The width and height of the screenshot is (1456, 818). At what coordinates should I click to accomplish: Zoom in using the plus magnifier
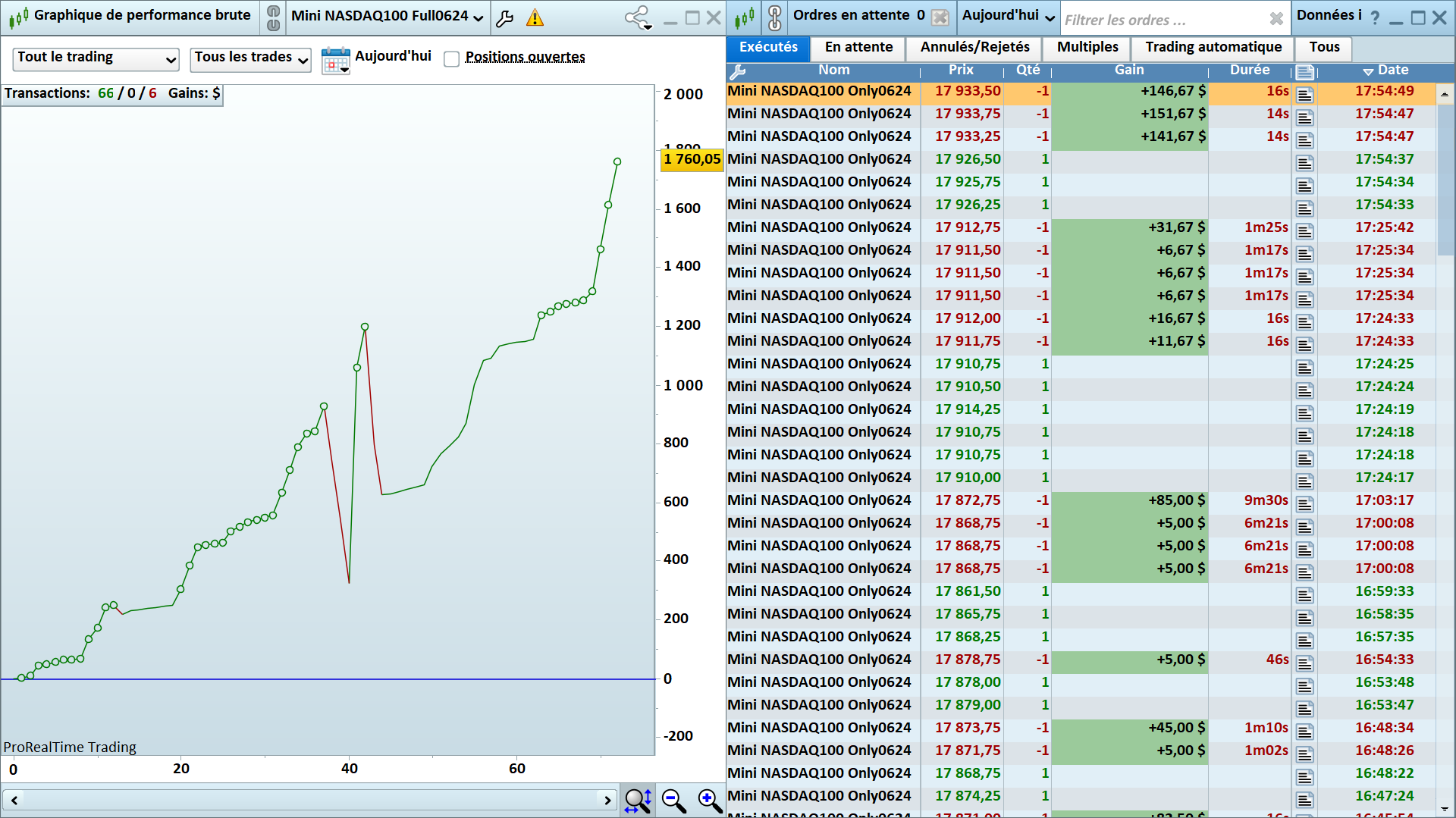tap(710, 801)
